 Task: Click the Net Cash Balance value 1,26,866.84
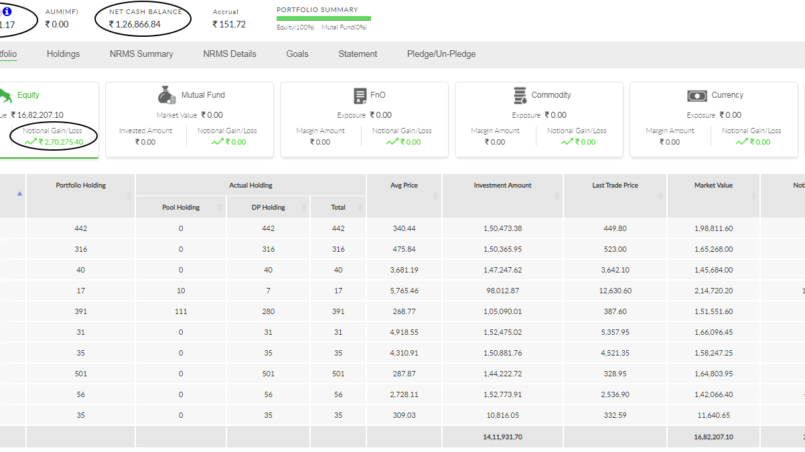click(135, 24)
